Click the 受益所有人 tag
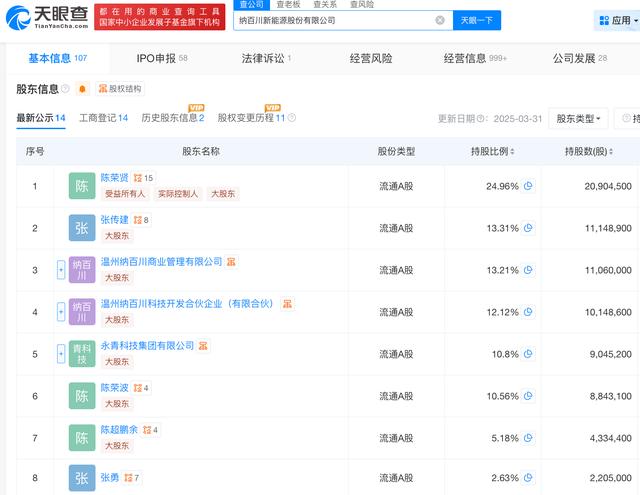 click(x=125, y=194)
